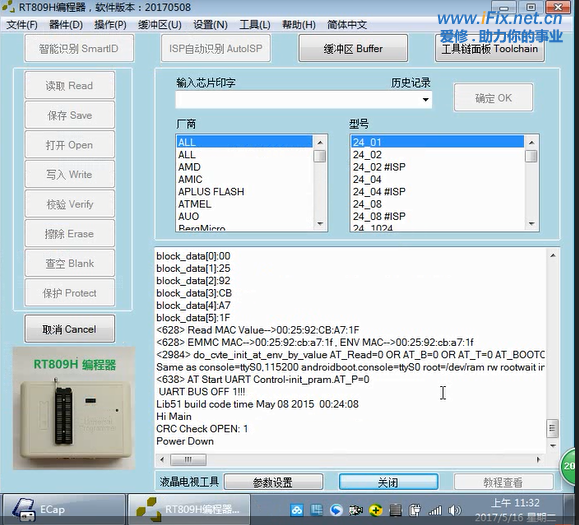Click the blue arrow bubble tray icon

pyautogui.click(x=336, y=510)
